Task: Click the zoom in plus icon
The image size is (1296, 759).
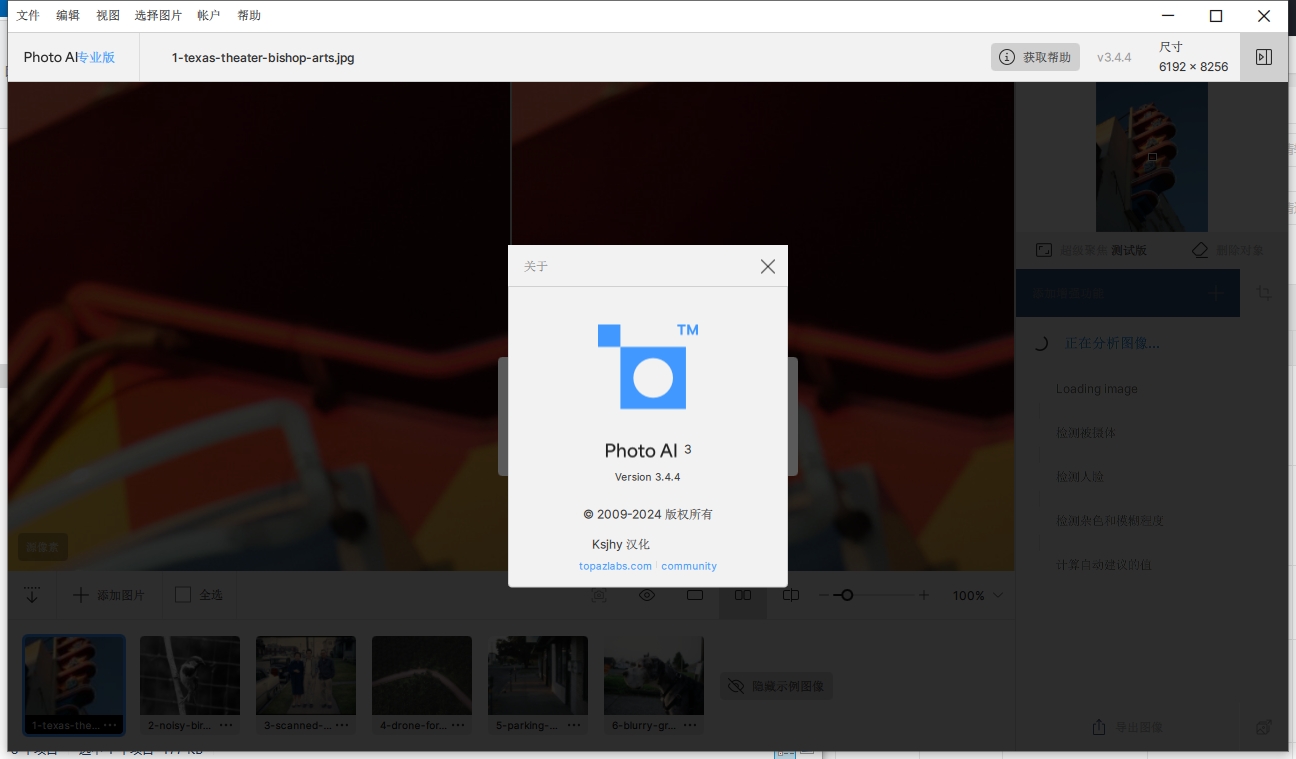Action: coord(924,595)
